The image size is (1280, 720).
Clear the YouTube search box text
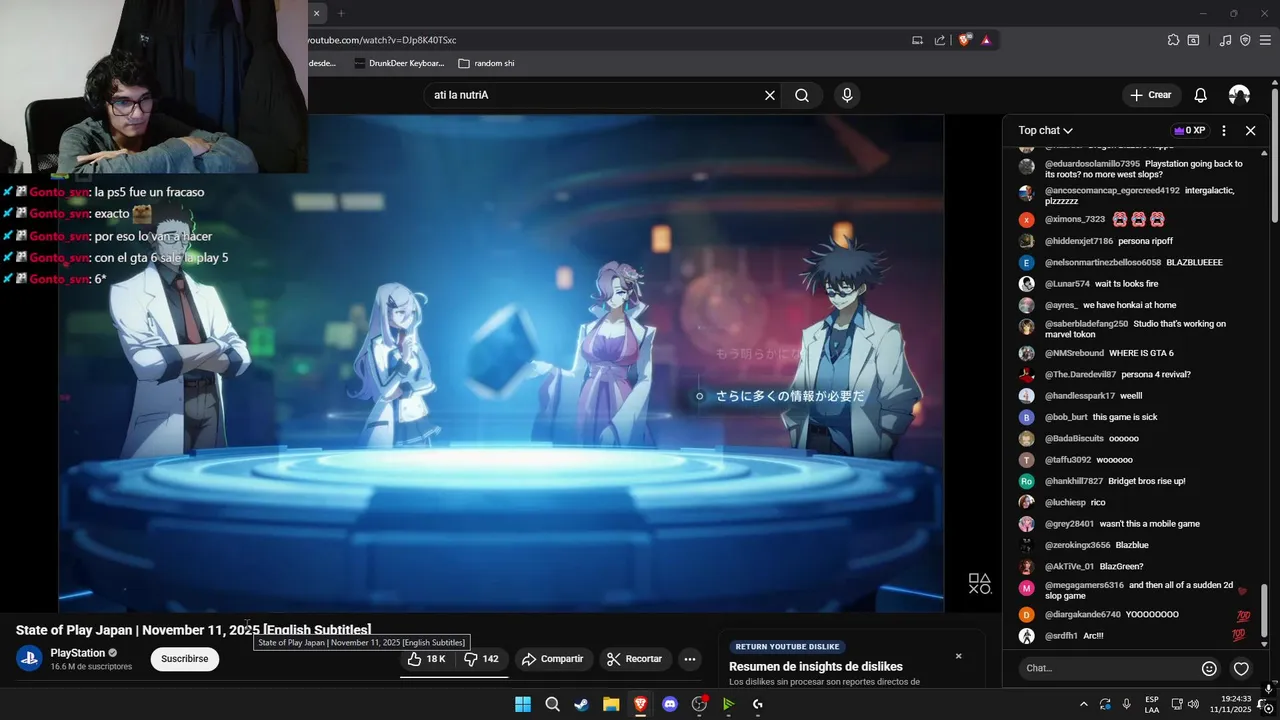point(770,95)
